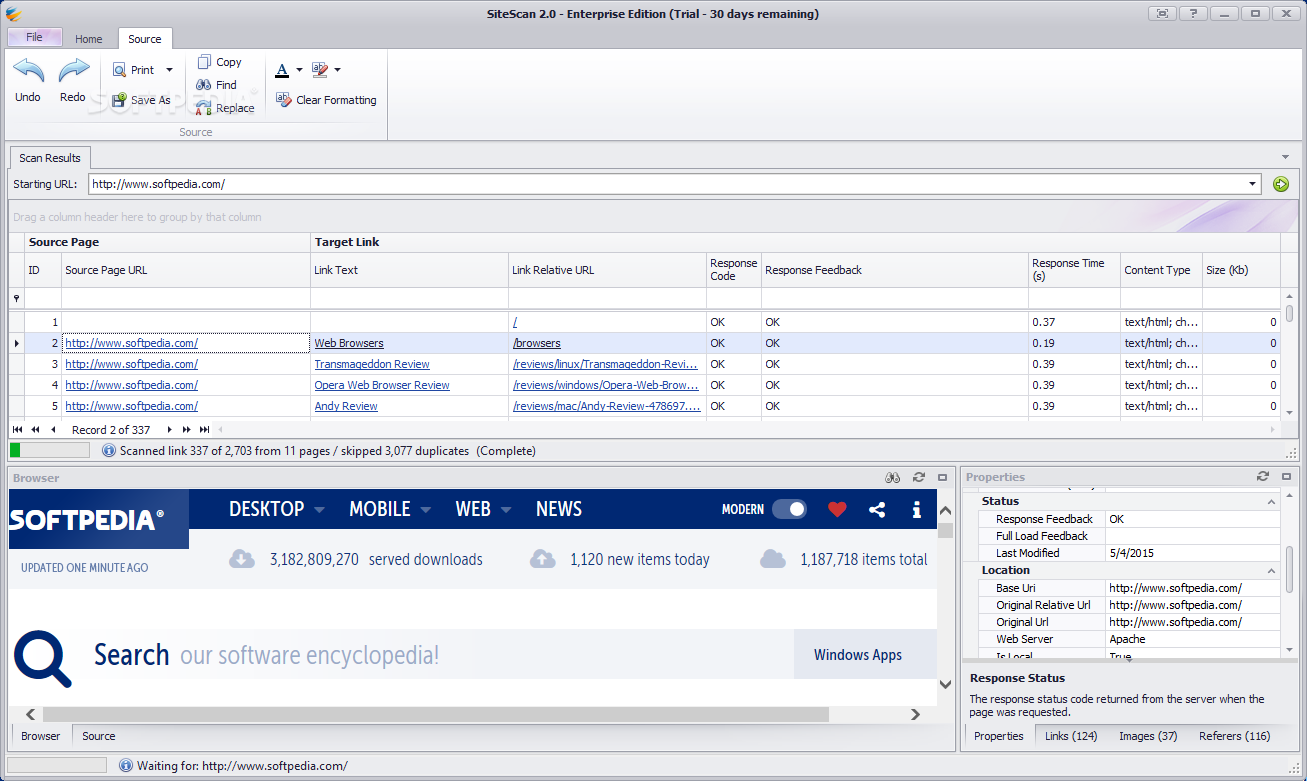The image size is (1307, 781).
Task: Toggle the MODERN switch on Softpedia page
Action: coord(789,509)
